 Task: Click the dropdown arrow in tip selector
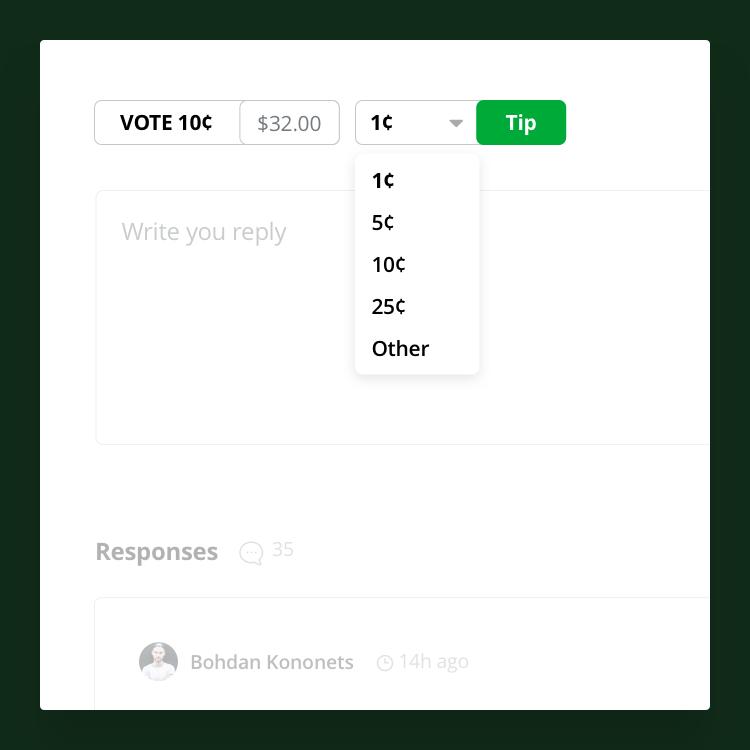click(x=456, y=123)
